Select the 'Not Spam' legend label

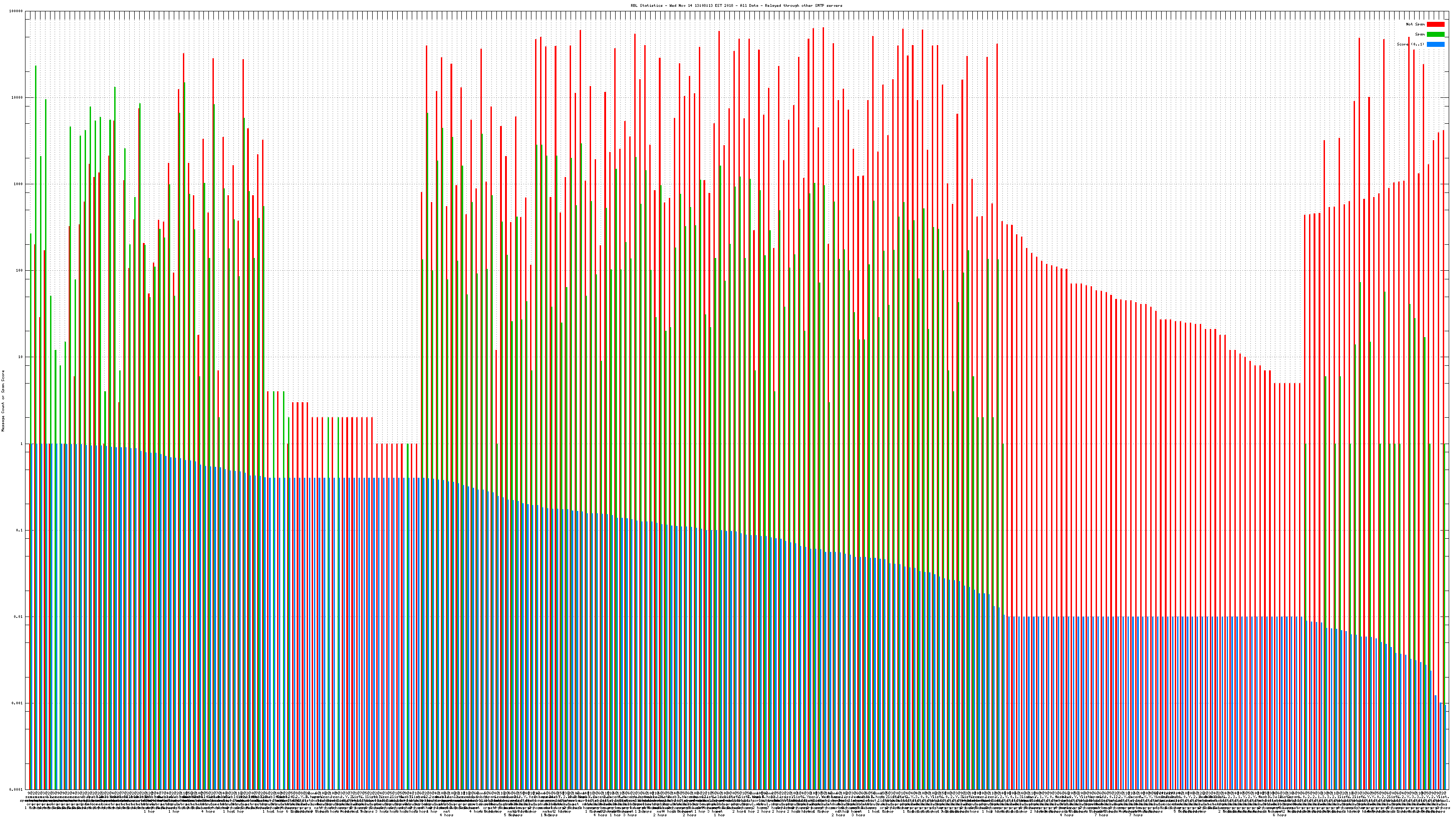click(1416, 24)
